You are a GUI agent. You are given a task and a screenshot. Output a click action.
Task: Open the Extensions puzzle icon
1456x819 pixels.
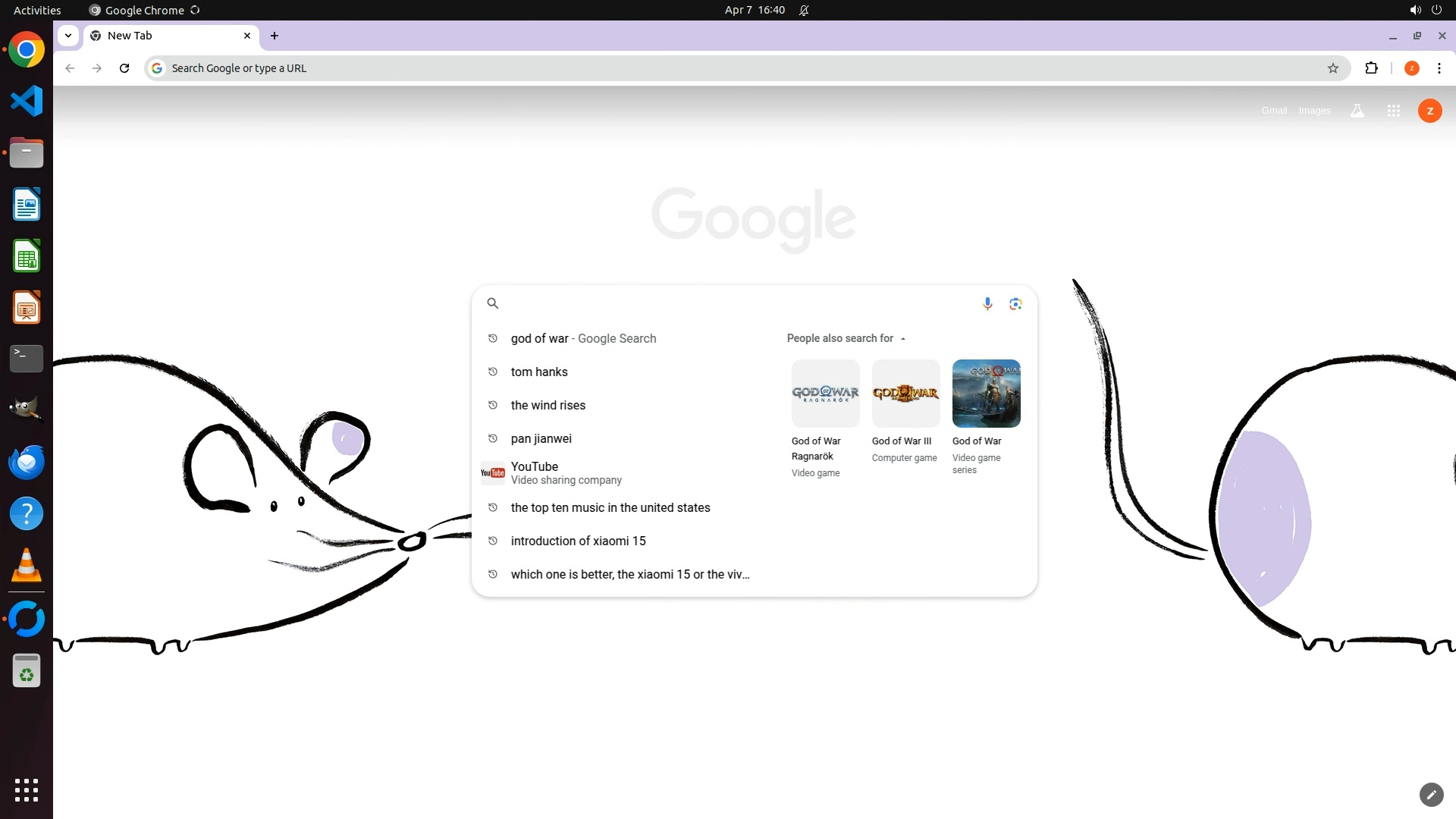click(1371, 68)
